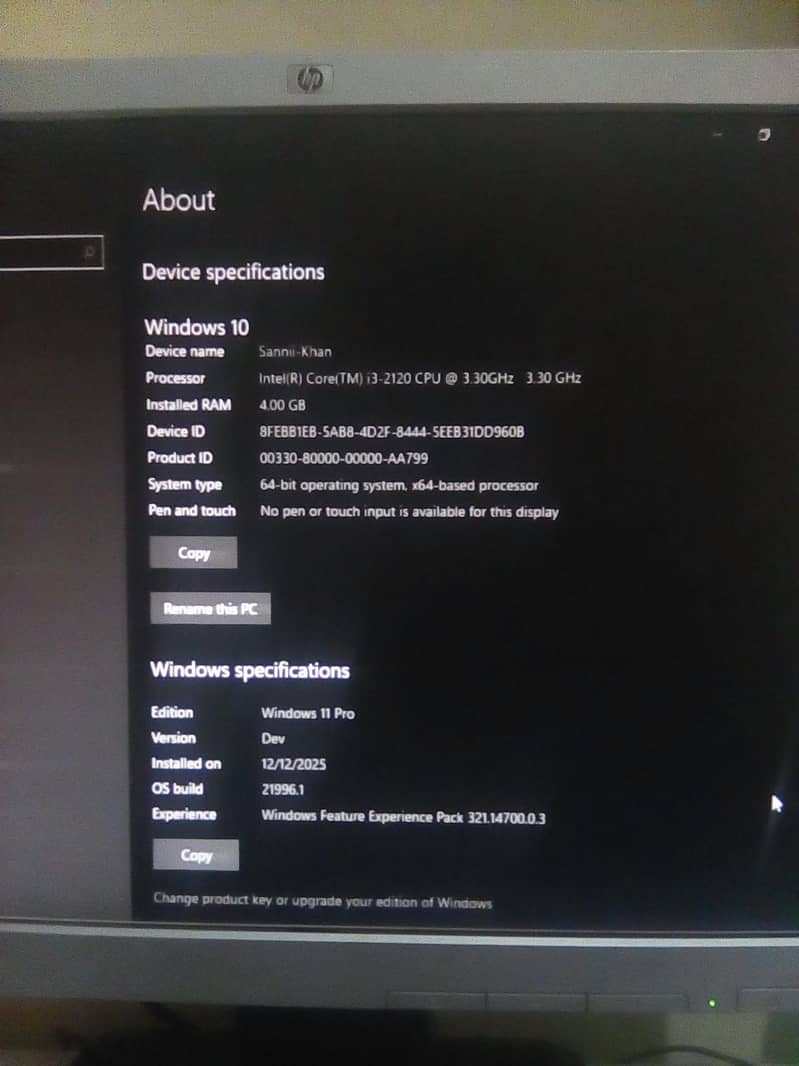
Task: Click the 64-bit operating system text
Action: (399, 485)
